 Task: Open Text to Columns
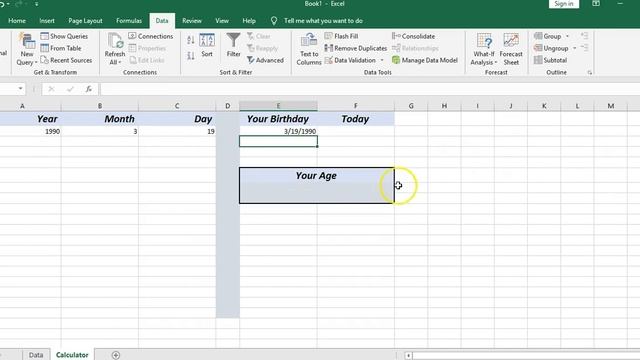tap(309, 49)
